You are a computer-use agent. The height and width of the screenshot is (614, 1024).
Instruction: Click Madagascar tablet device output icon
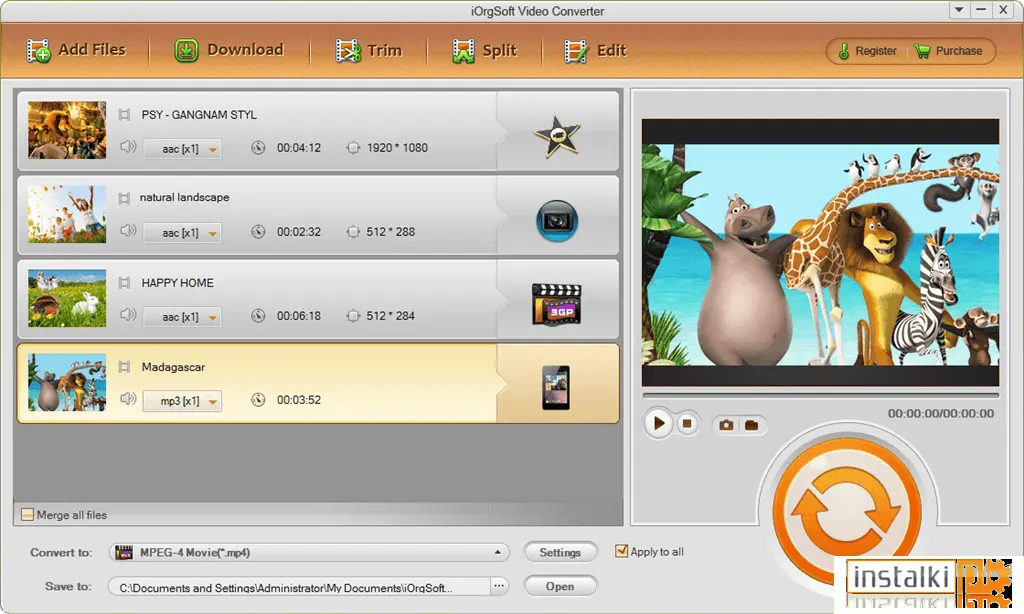(x=556, y=388)
